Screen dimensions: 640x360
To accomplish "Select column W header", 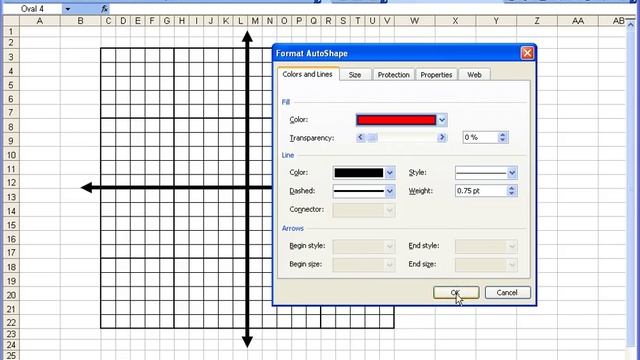I will [415, 21].
